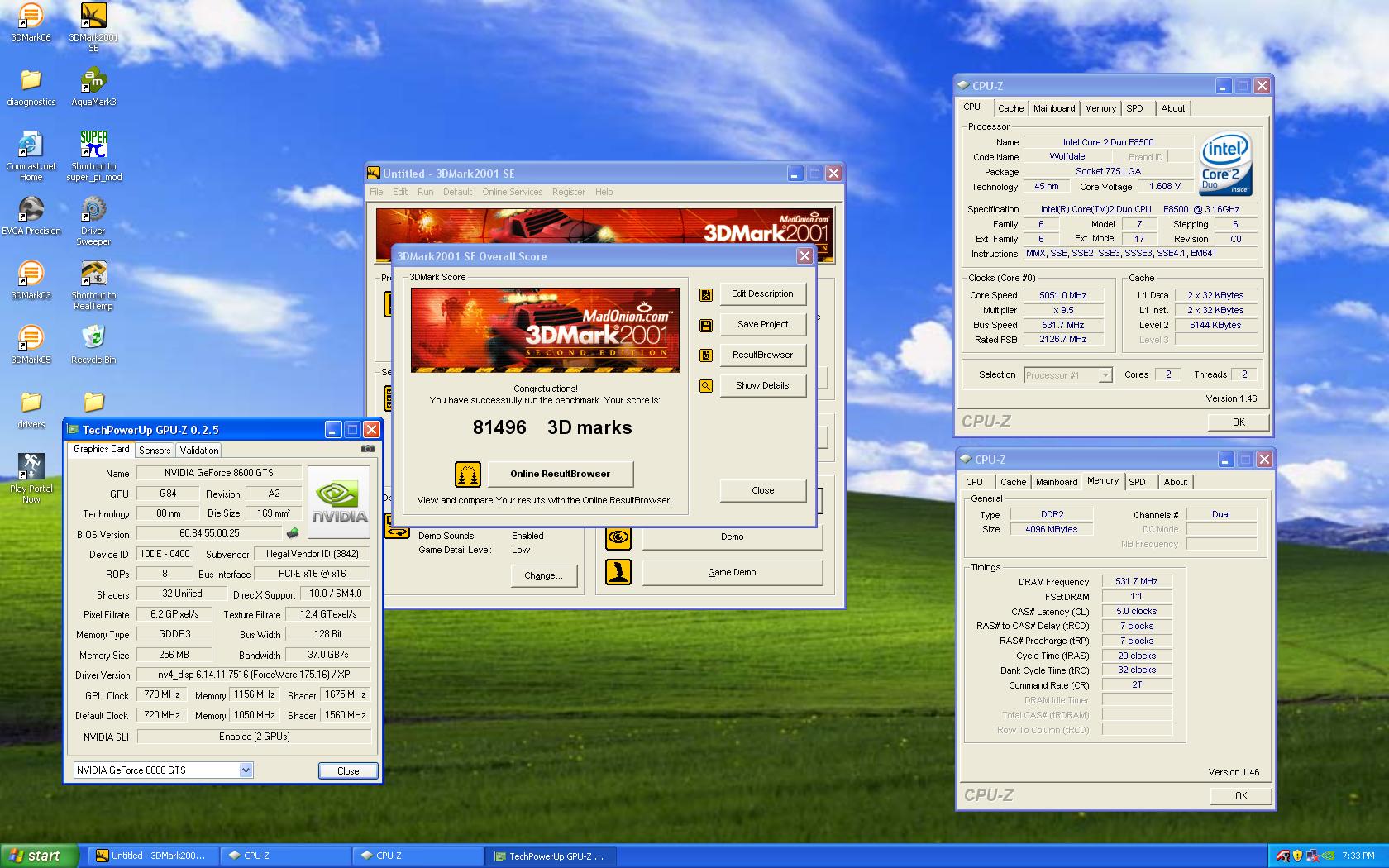The image size is (1389, 868).
Task: Switch to SPD tab in bottom CPU-Z window
Action: (1138, 482)
